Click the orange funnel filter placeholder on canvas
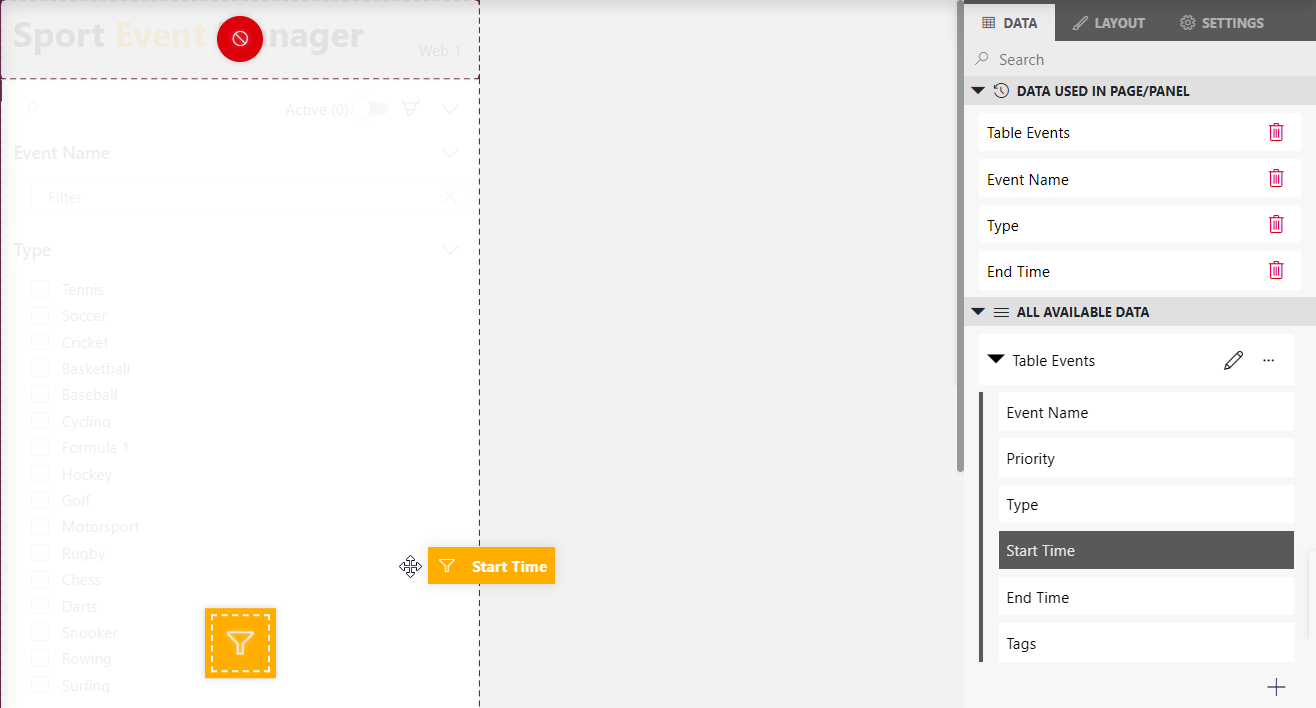Viewport: 1316px width, 708px height. tap(240, 642)
